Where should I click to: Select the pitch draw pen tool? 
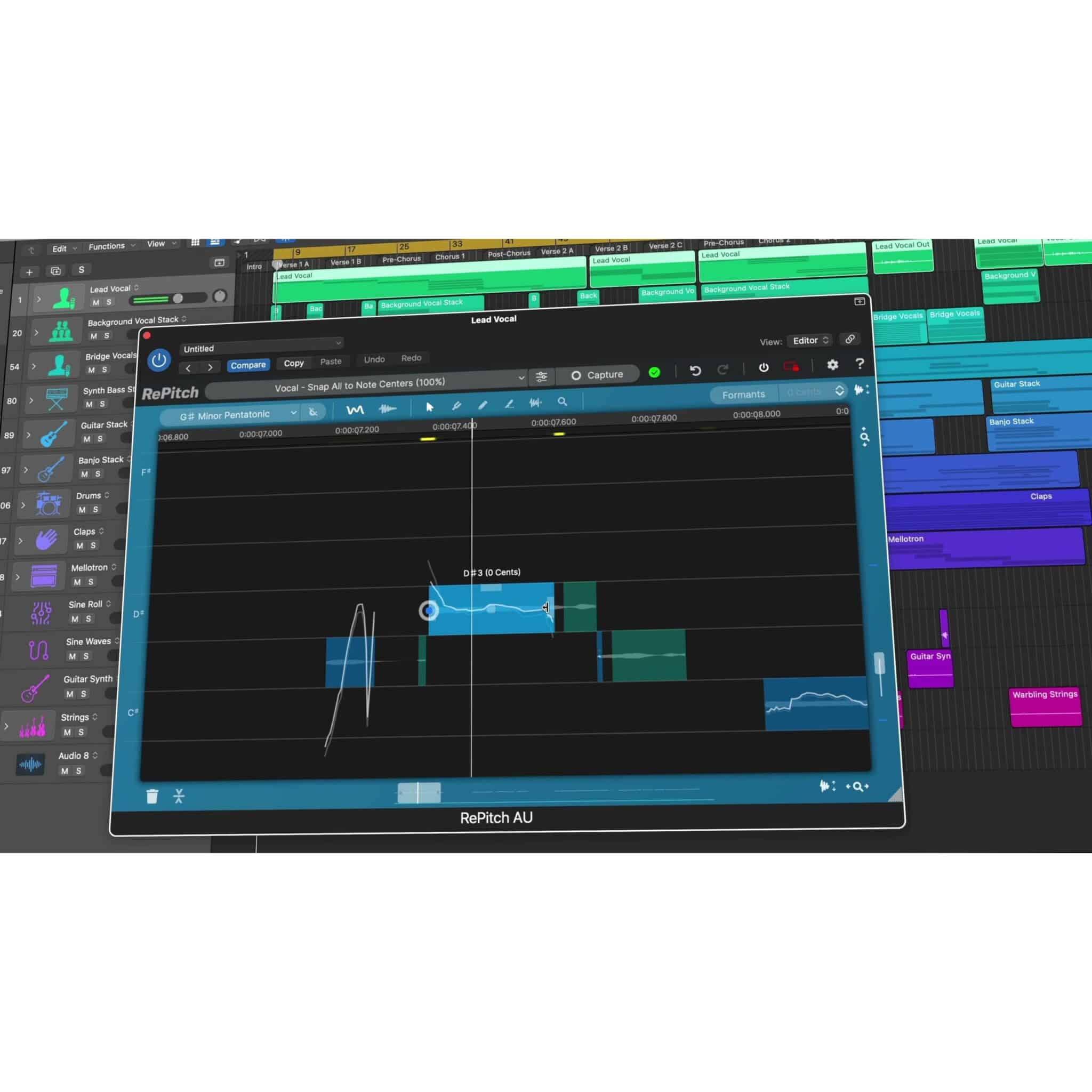457,405
